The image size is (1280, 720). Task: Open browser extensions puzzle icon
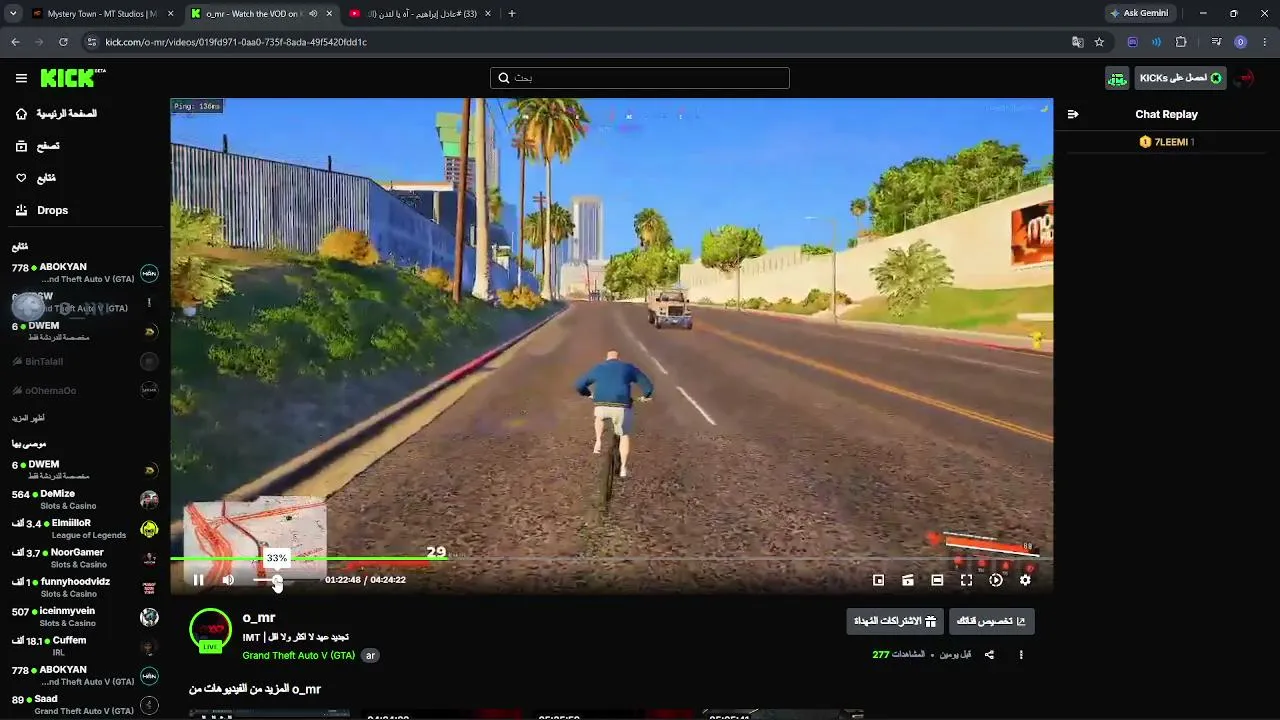(x=1181, y=42)
